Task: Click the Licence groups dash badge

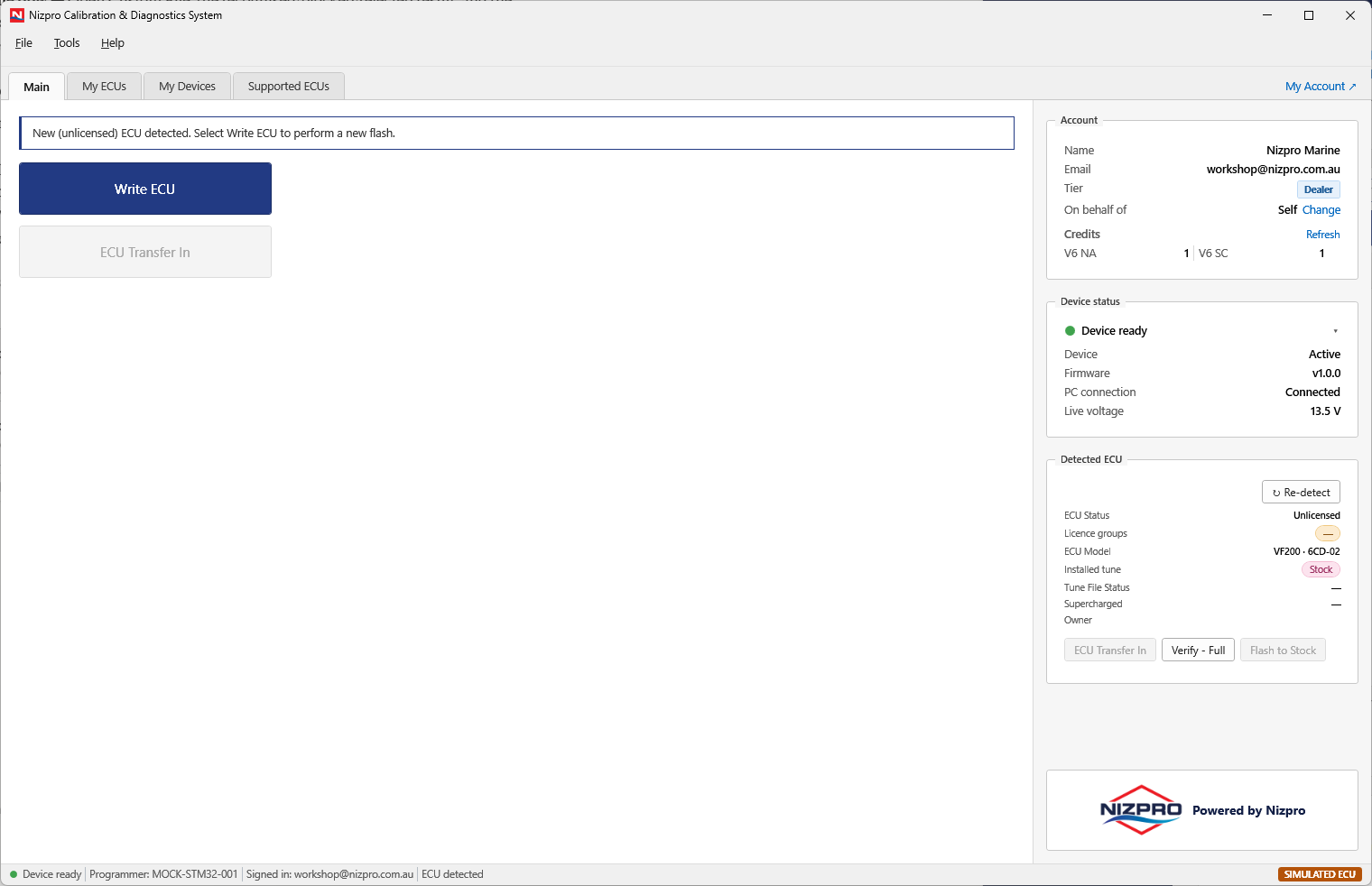Action: coord(1328,533)
